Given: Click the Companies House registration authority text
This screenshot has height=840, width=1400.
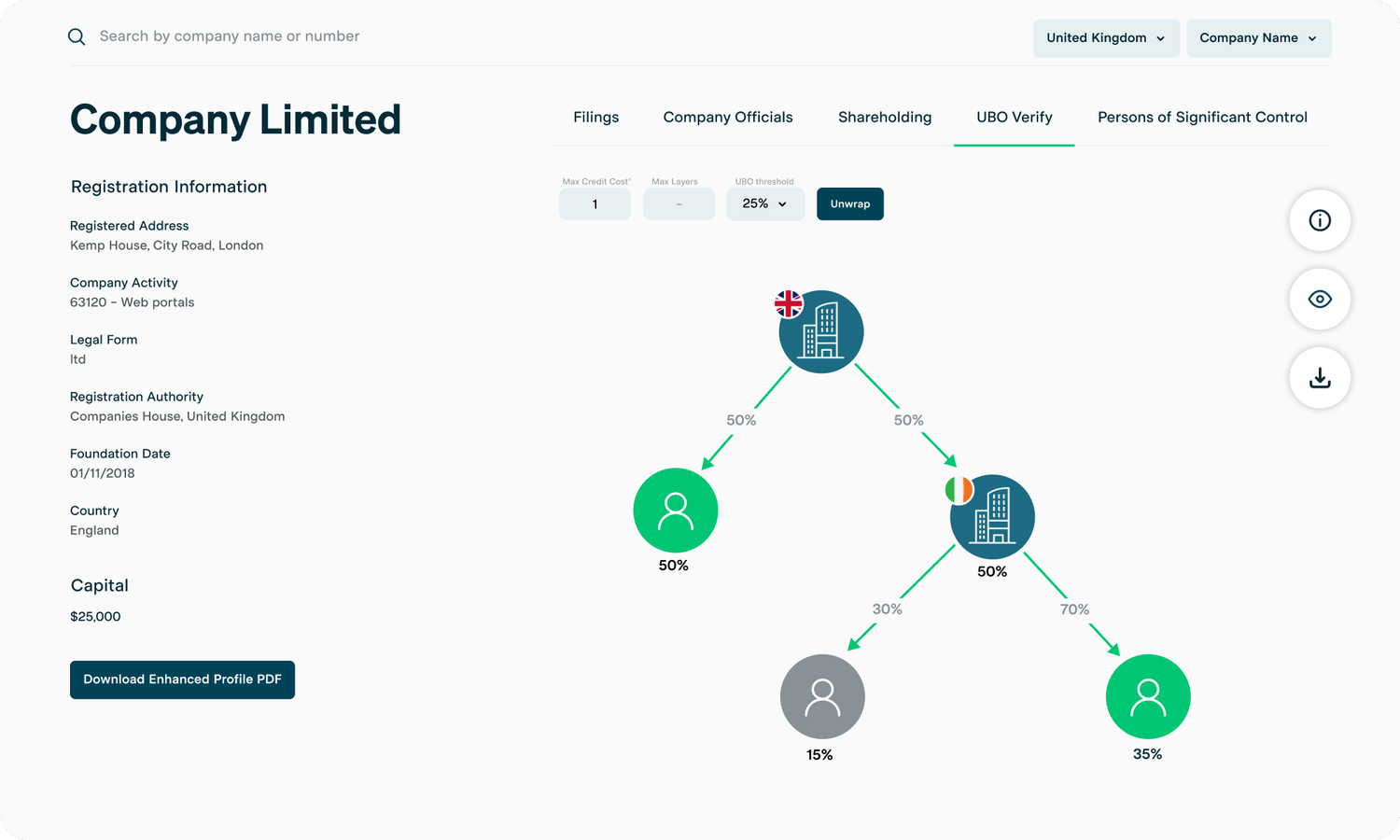Looking at the screenshot, I should tap(177, 416).
